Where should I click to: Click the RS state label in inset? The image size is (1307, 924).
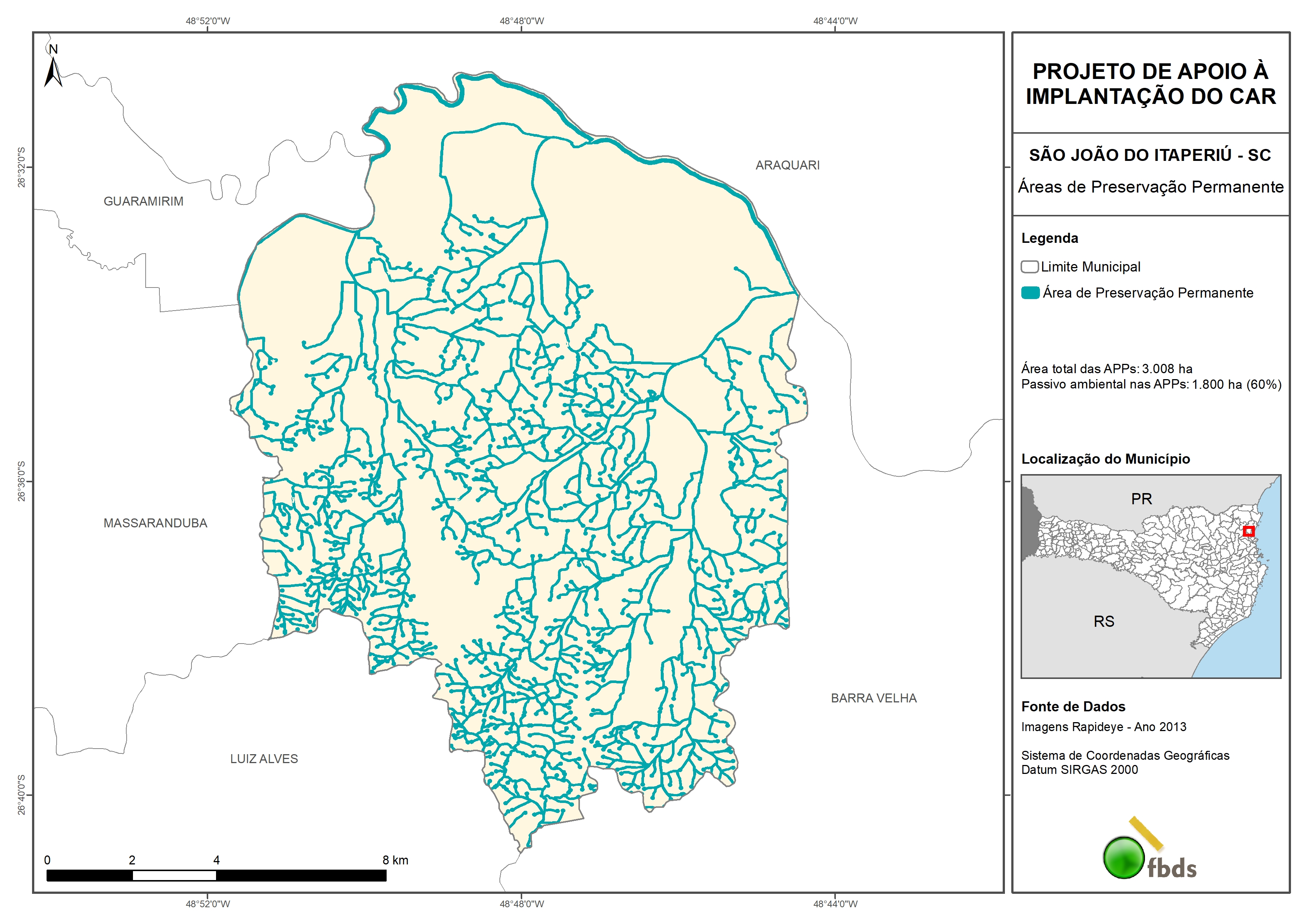tap(1104, 622)
